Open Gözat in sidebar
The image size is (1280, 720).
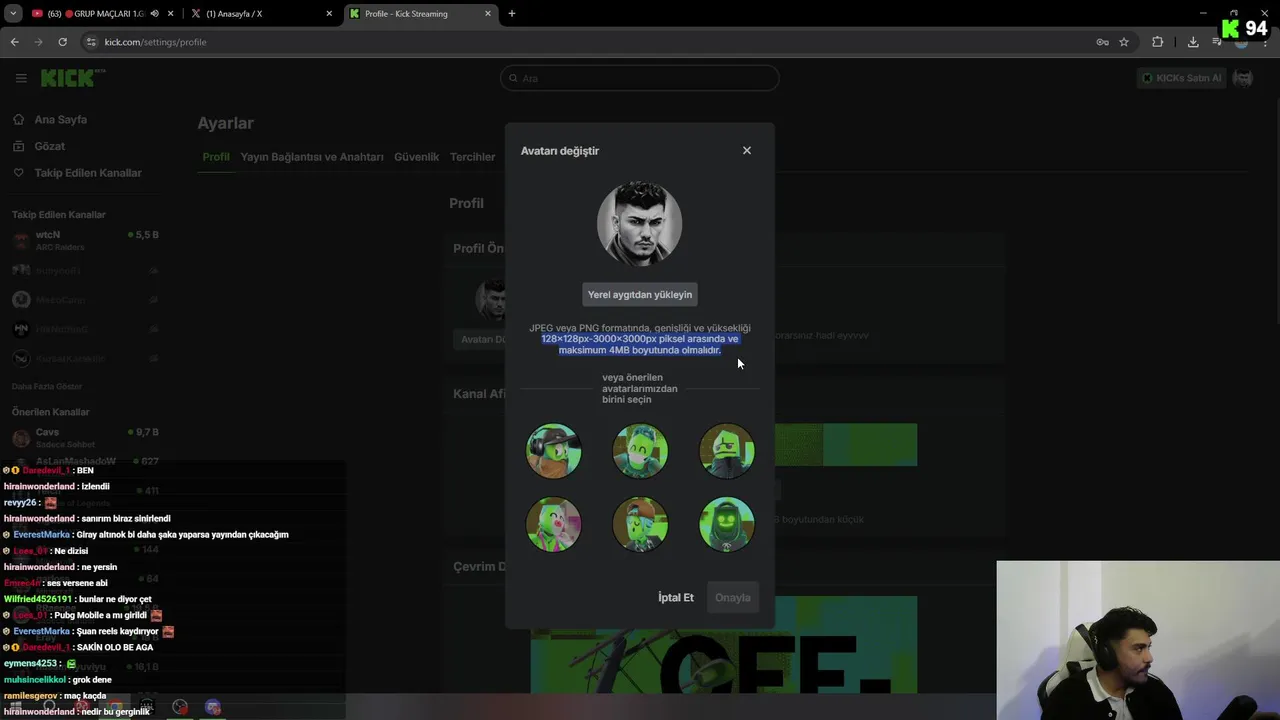pos(50,146)
